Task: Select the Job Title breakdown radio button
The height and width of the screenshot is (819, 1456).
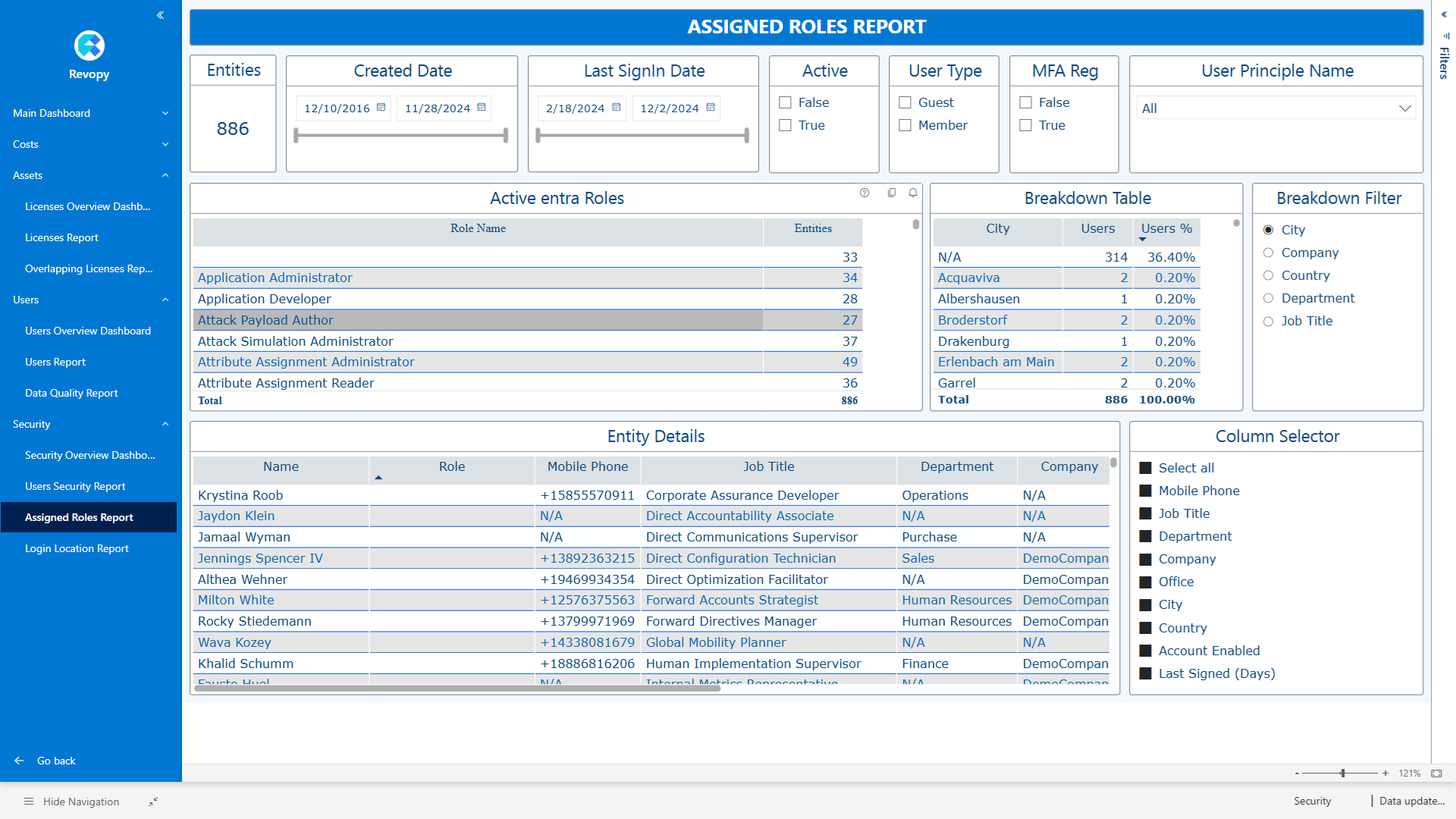Action: [1268, 322]
